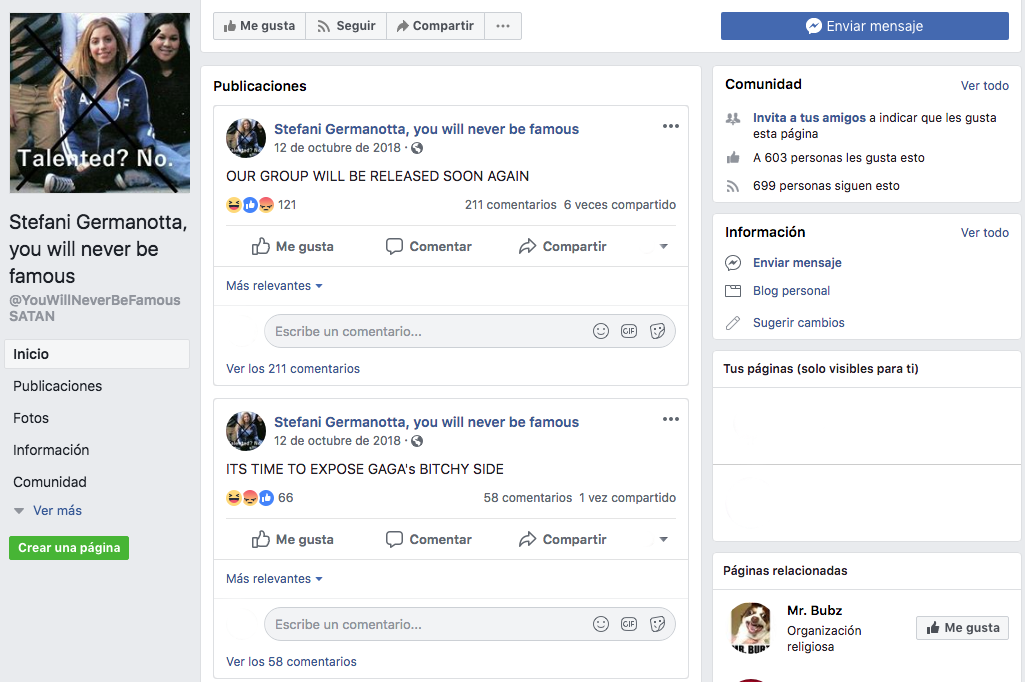The image size is (1025, 682).
Task: Open page name link on BITCHY SIDE post
Action: pos(426,422)
